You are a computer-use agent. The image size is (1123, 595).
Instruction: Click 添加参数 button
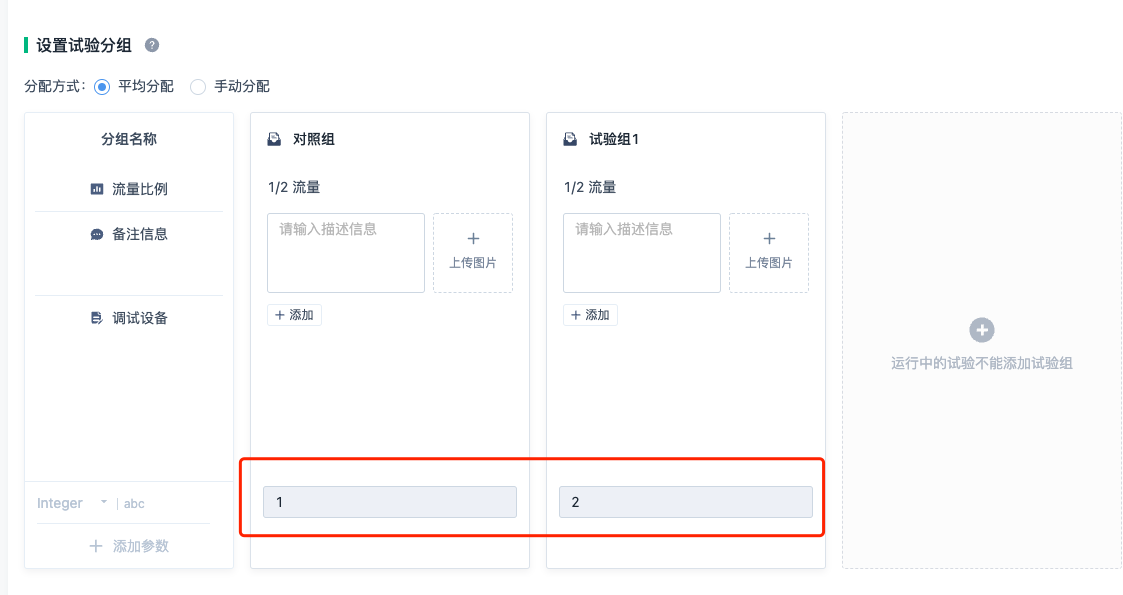[129, 546]
